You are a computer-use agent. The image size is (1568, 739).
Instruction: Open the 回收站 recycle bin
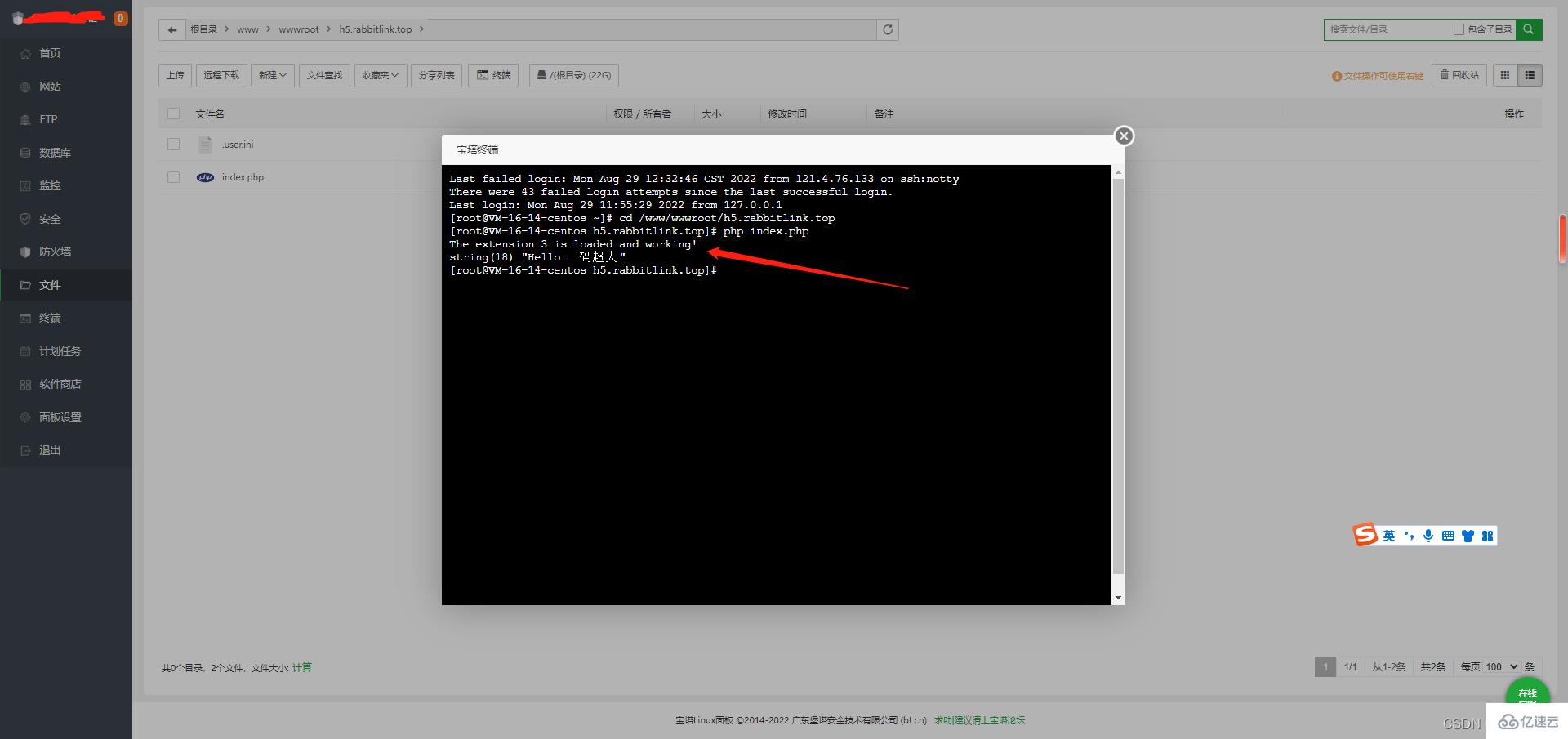tap(1459, 75)
